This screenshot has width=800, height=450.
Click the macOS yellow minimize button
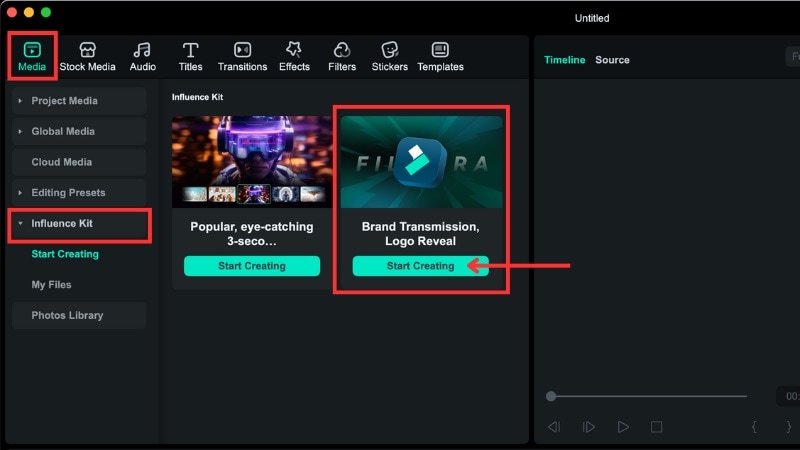click(x=29, y=12)
